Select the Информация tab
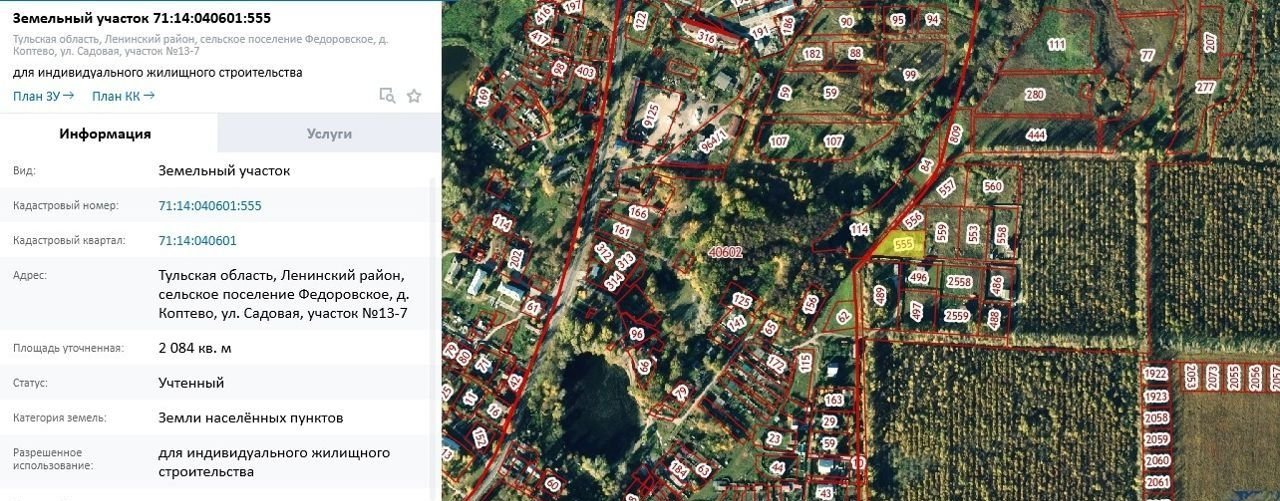 point(105,133)
